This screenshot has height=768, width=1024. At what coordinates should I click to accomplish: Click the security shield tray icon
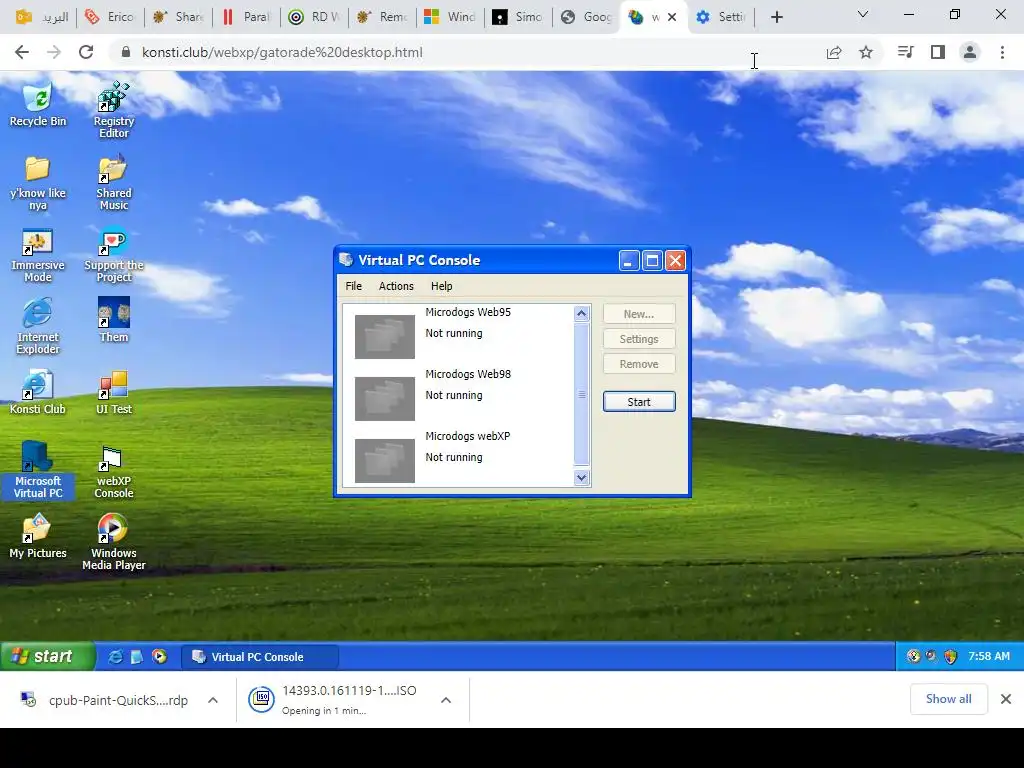pyautogui.click(x=951, y=656)
